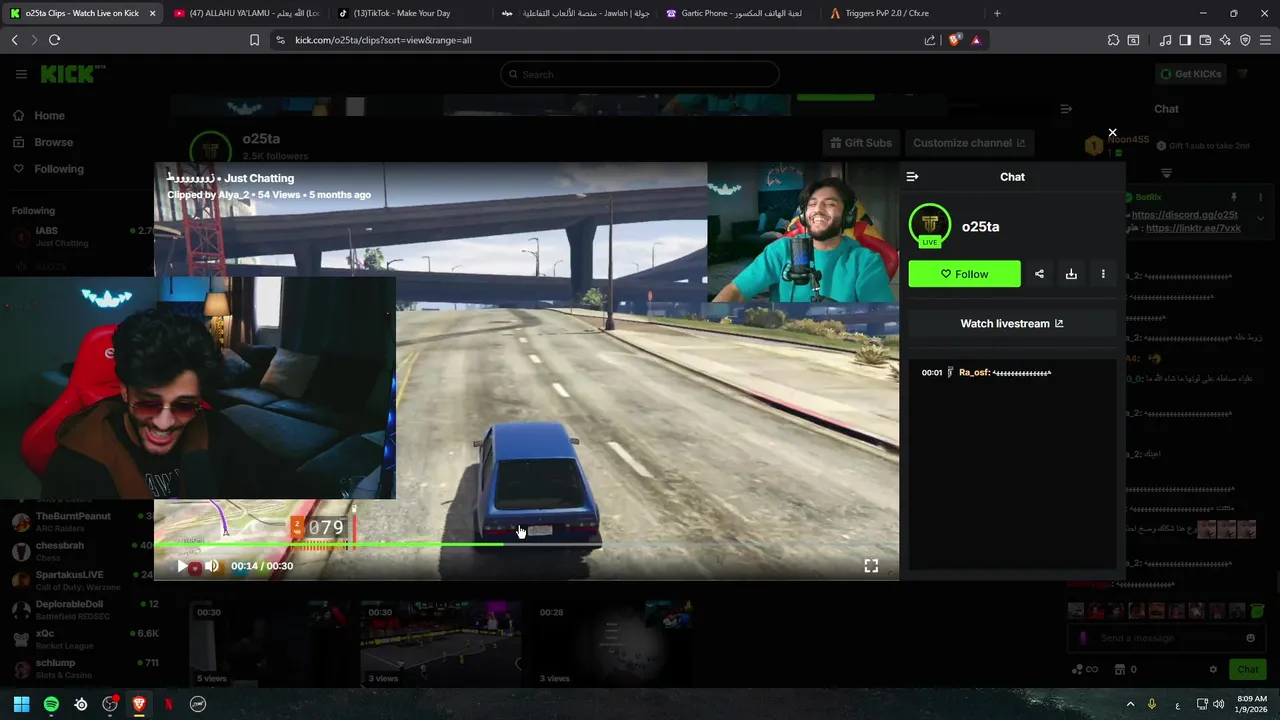Open a new browser tab
Viewport: 1280px width, 720px height.
click(997, 13)
